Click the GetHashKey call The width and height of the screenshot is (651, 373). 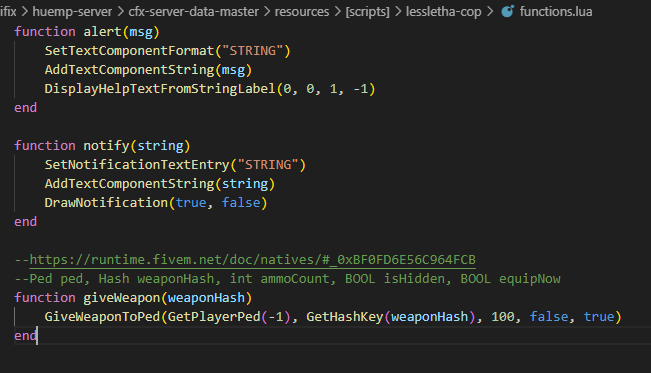(345, 317)
